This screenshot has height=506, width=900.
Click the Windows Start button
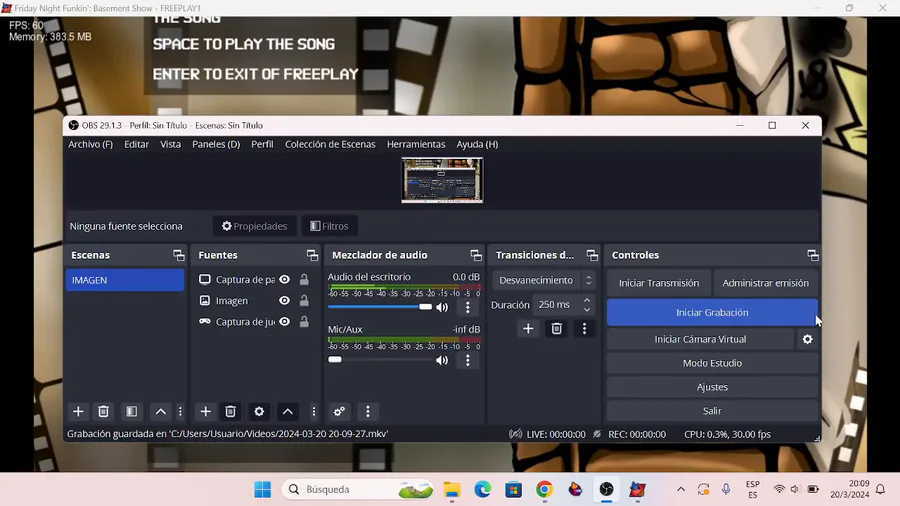[x=262, y=489]
